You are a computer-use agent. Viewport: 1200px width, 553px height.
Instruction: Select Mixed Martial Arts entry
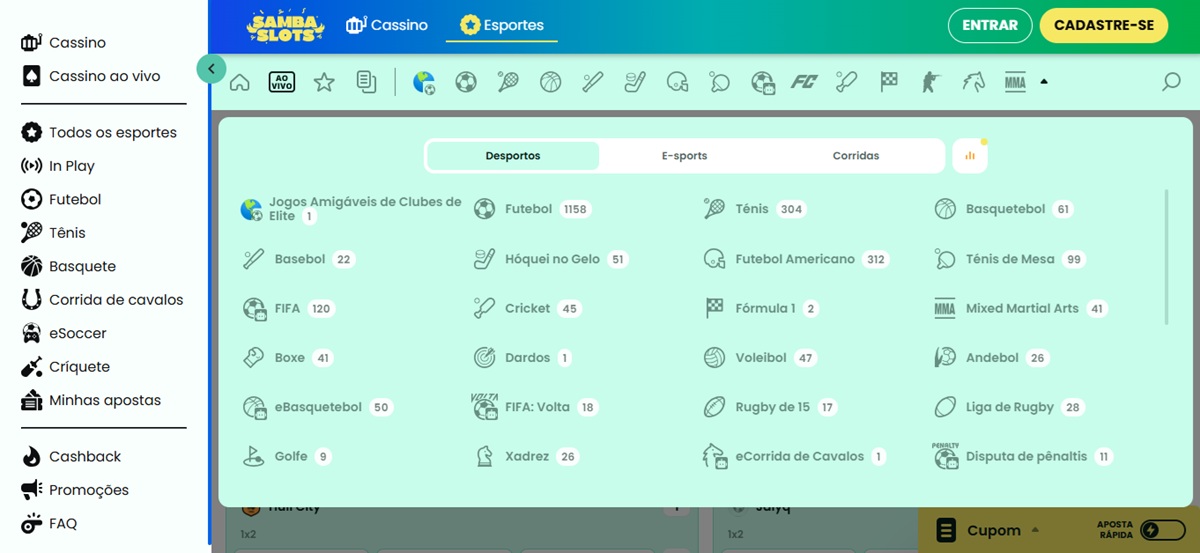(x=1021, y=308)
